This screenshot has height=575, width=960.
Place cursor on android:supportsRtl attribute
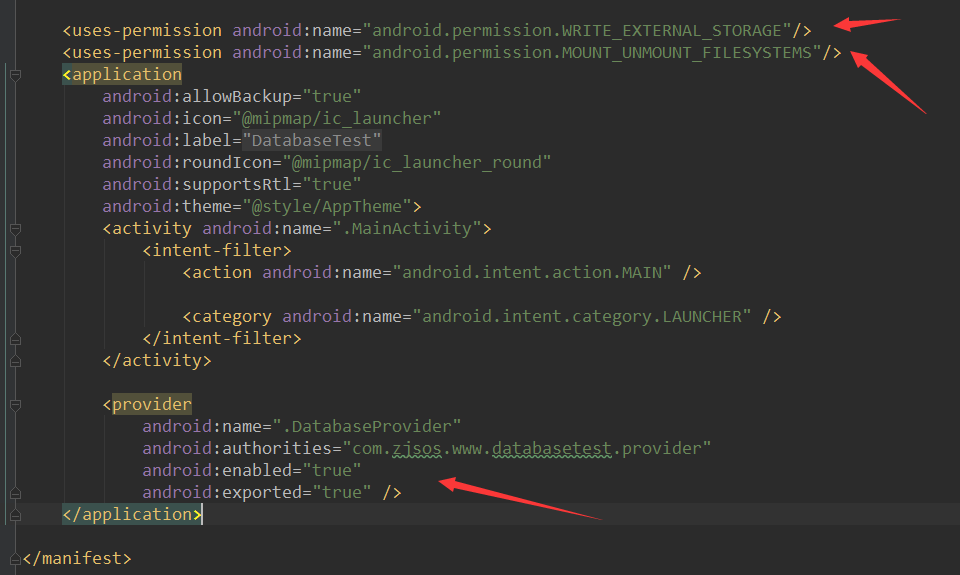tap(197, 185)
